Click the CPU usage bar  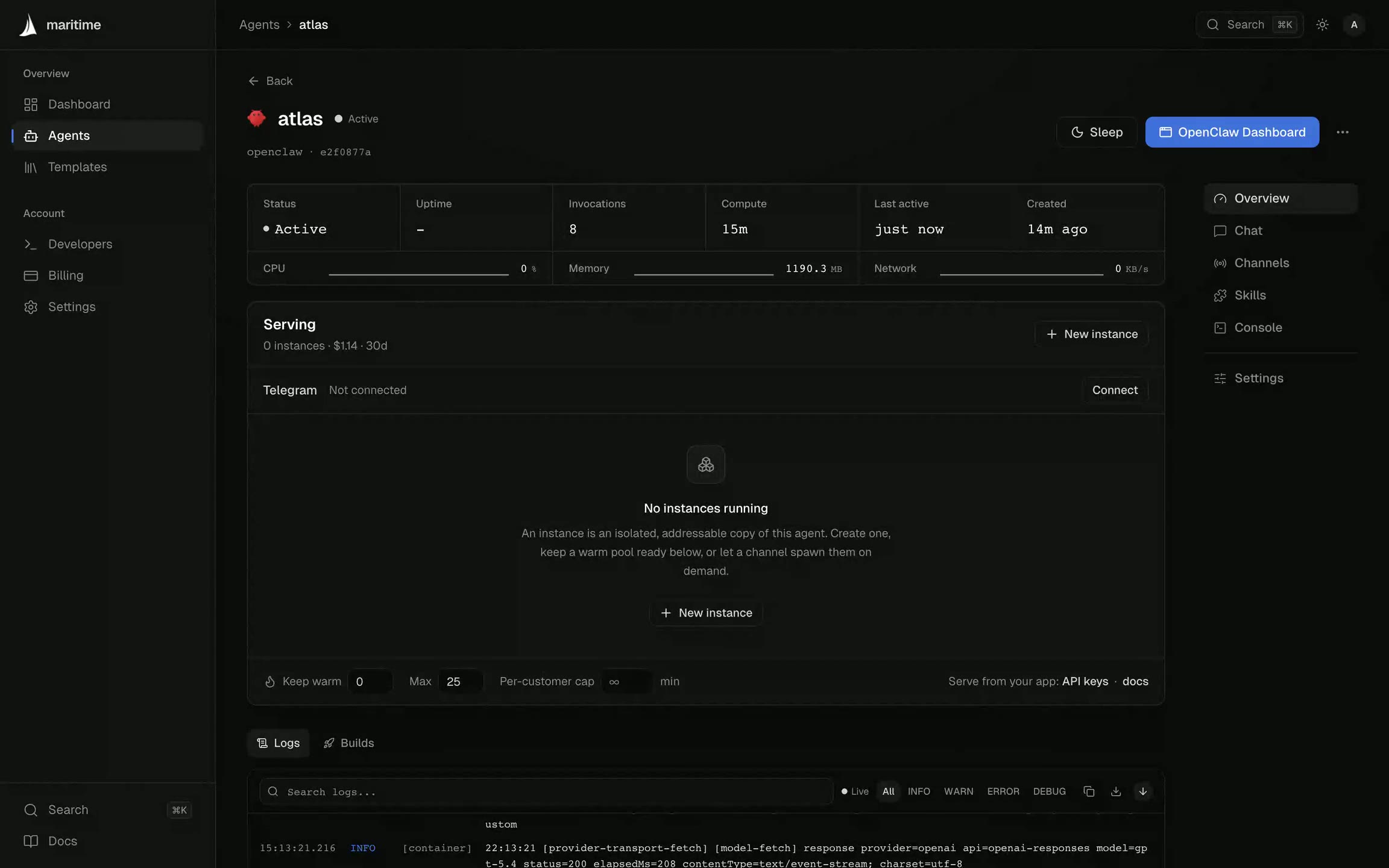pyautogui.click(x=418, y=274)
